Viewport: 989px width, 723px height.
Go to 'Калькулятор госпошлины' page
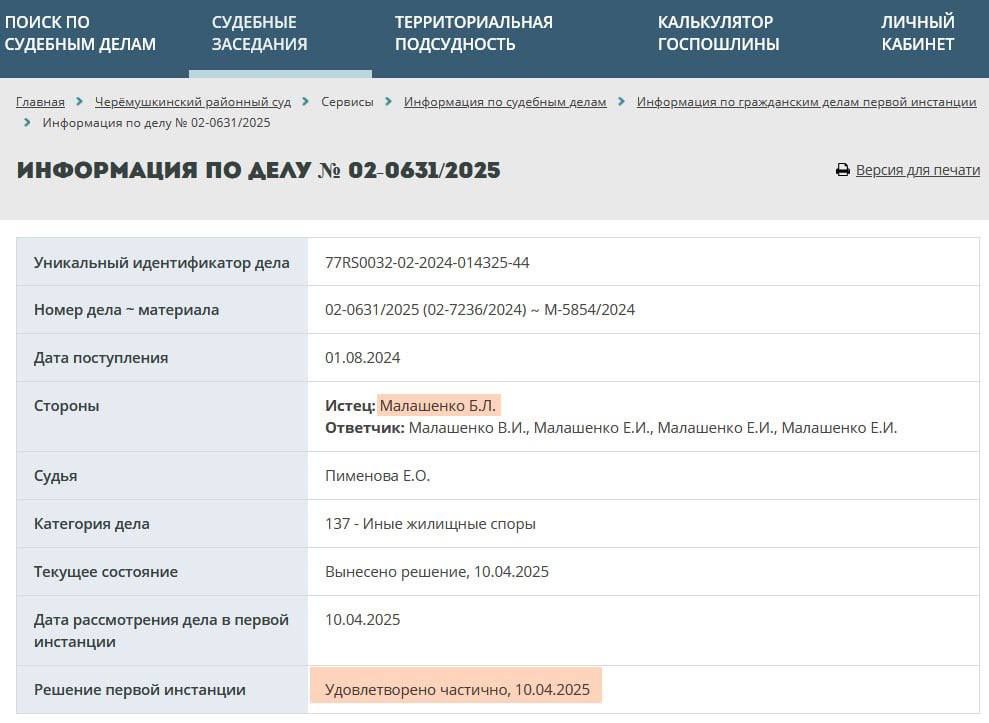point(718,33)
